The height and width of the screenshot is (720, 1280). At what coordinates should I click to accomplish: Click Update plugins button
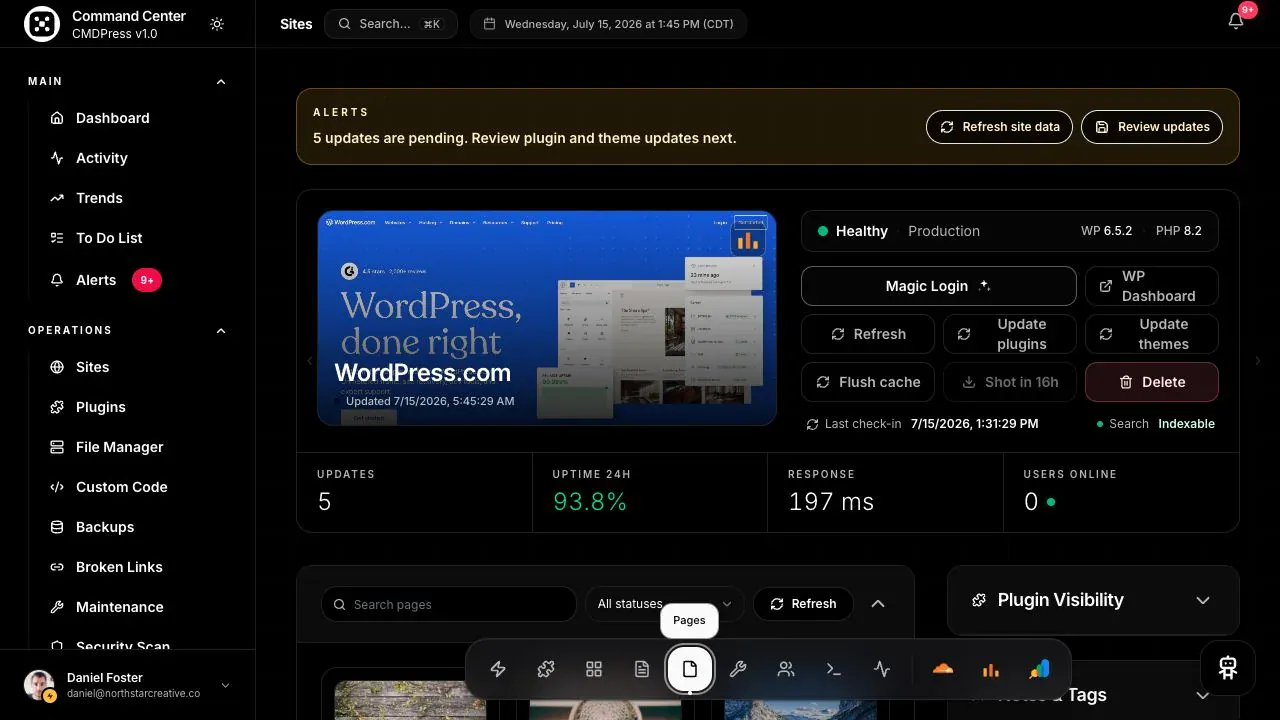point(1010,334)
